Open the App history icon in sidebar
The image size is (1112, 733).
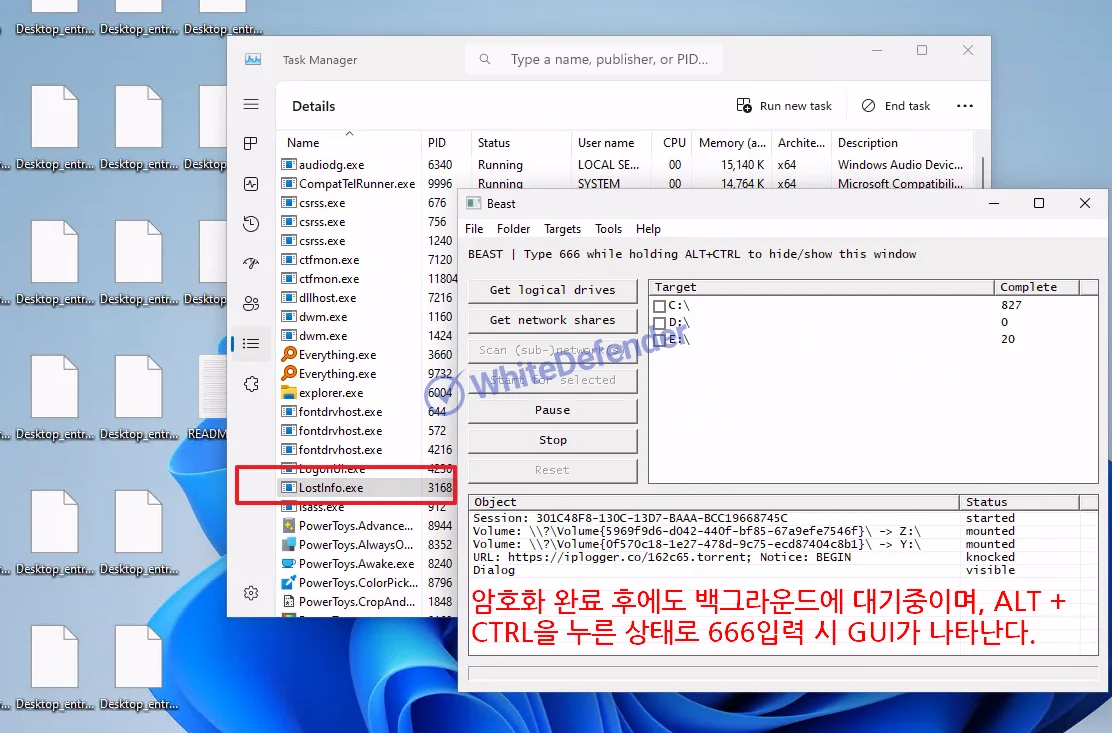pos(251,224)
